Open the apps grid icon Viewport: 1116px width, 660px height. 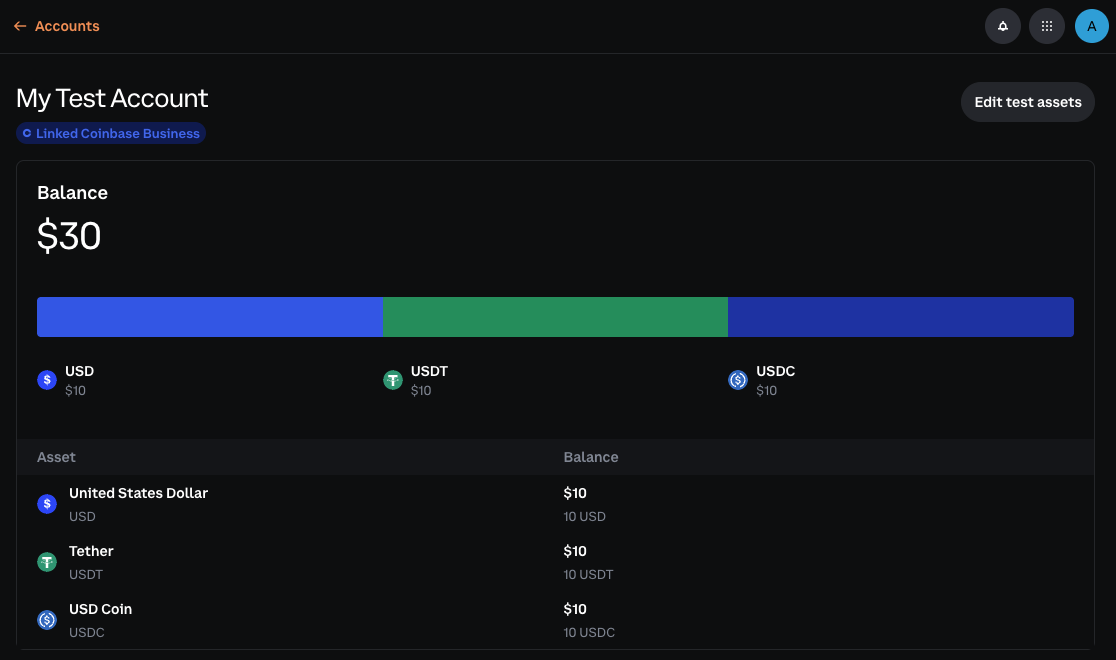pyautogui.click(x=1047, y=26)
